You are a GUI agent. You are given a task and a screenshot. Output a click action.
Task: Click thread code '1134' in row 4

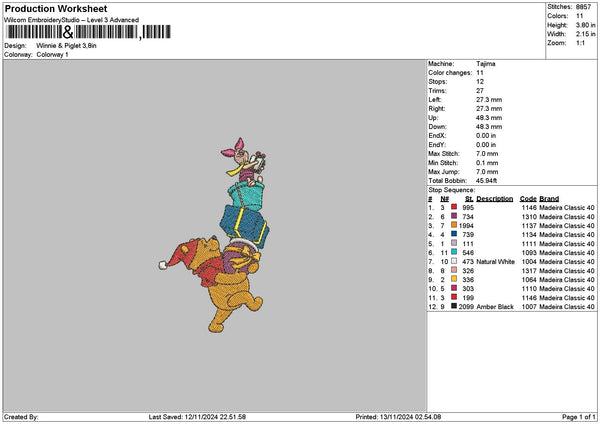pos(529,235)
